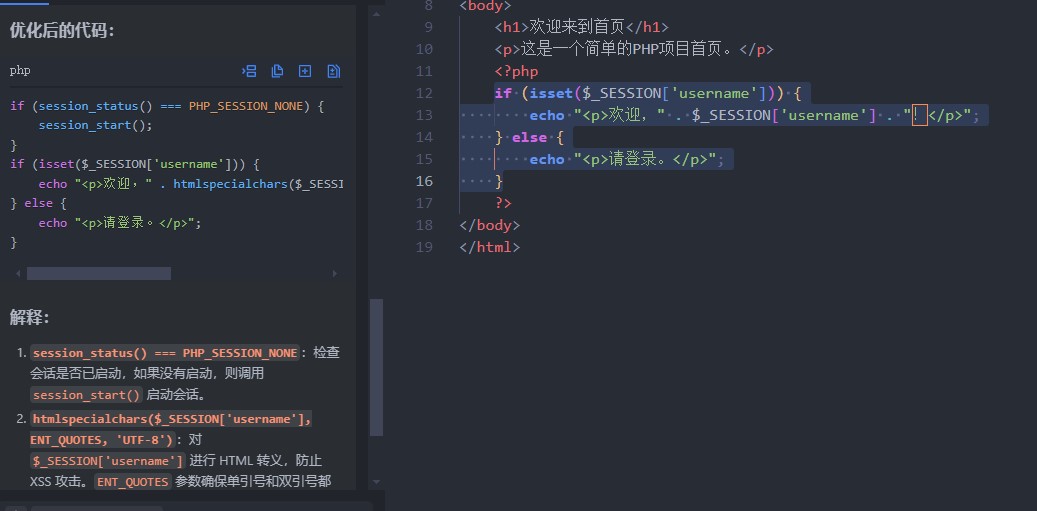This screenshot has height=511, width=1037.
Task: Click chat panel vertical scrollbar thumb
Action: [376, 368]
